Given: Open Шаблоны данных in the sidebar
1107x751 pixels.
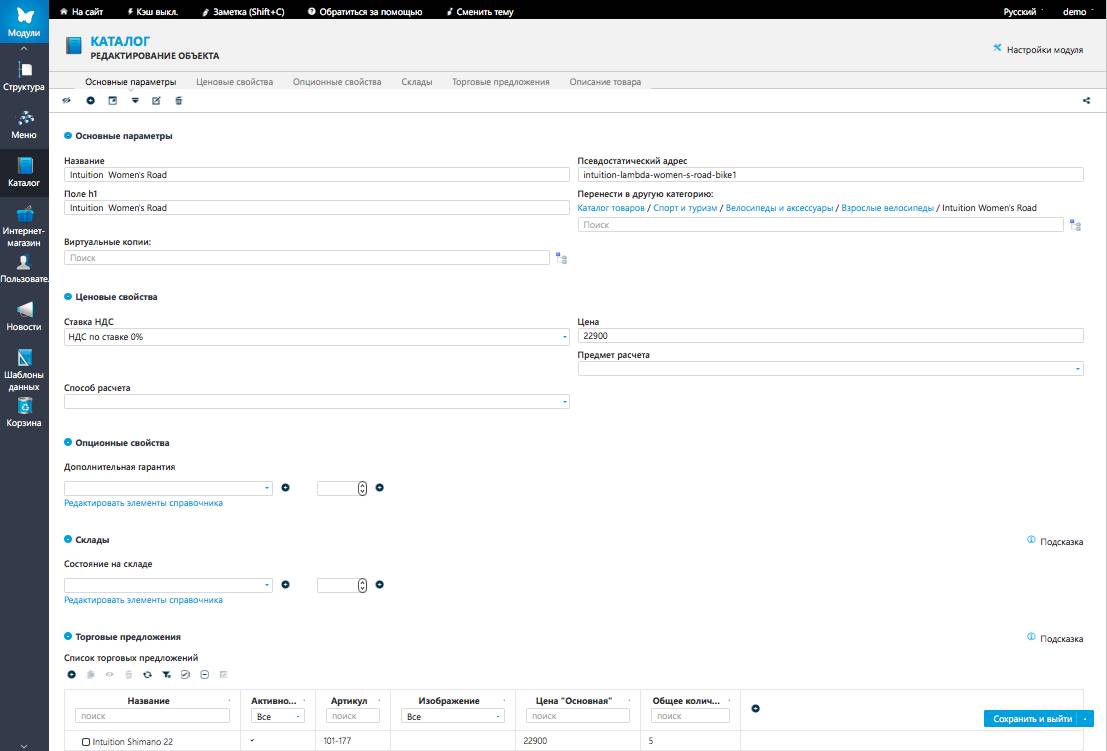Looking at the screenshot, I should point(24,370).
